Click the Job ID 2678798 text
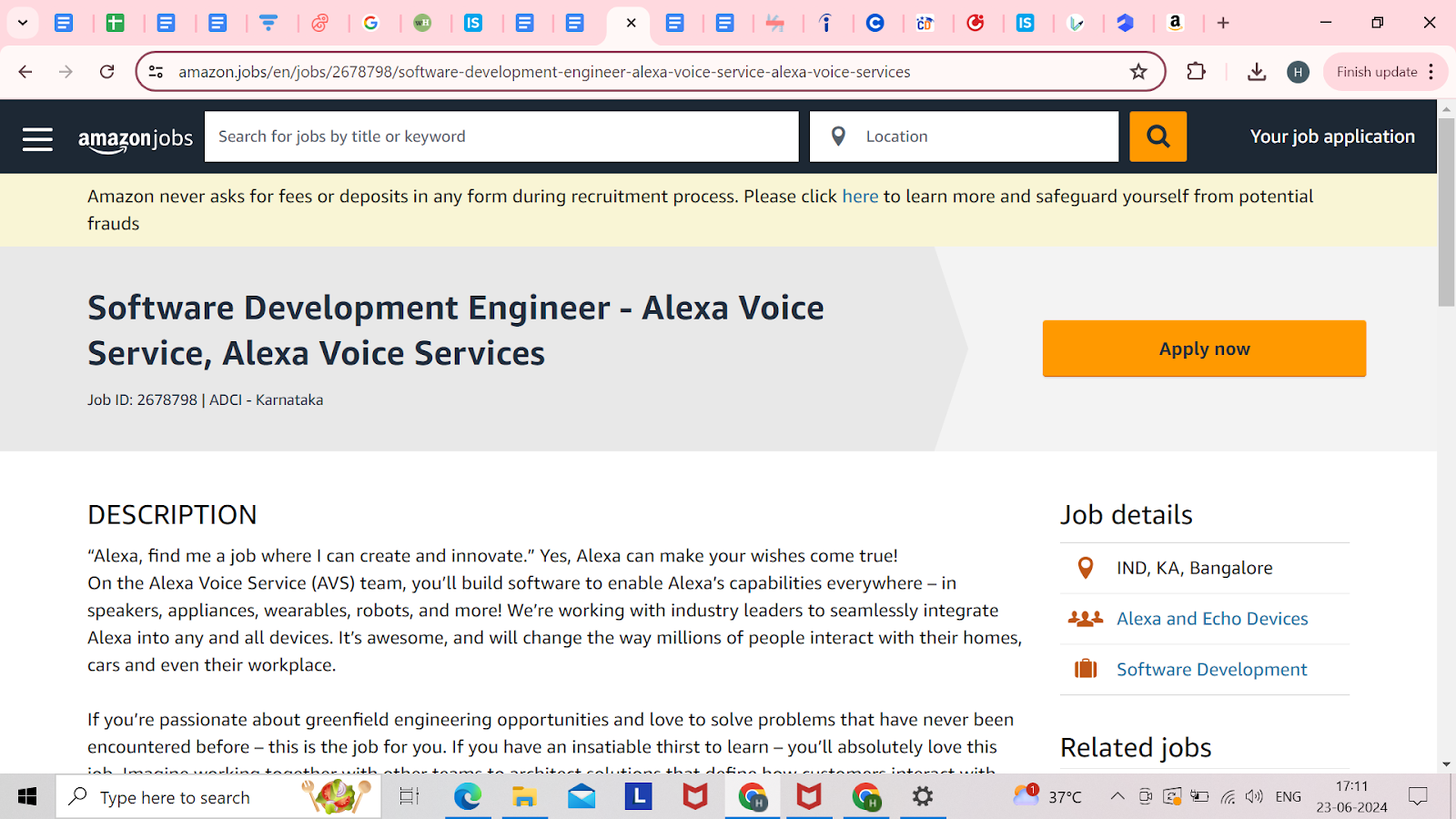The width and height of the screenshot is (1456, 819). tap(142, 399)
